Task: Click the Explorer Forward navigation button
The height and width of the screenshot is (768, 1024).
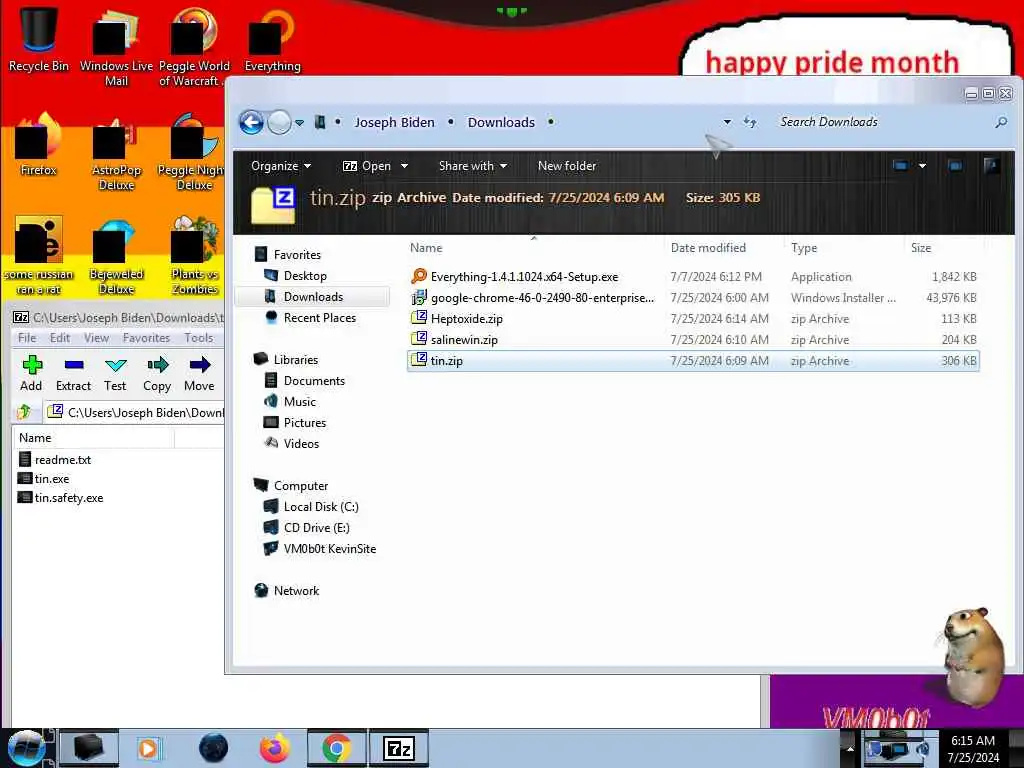Action: 280,122
